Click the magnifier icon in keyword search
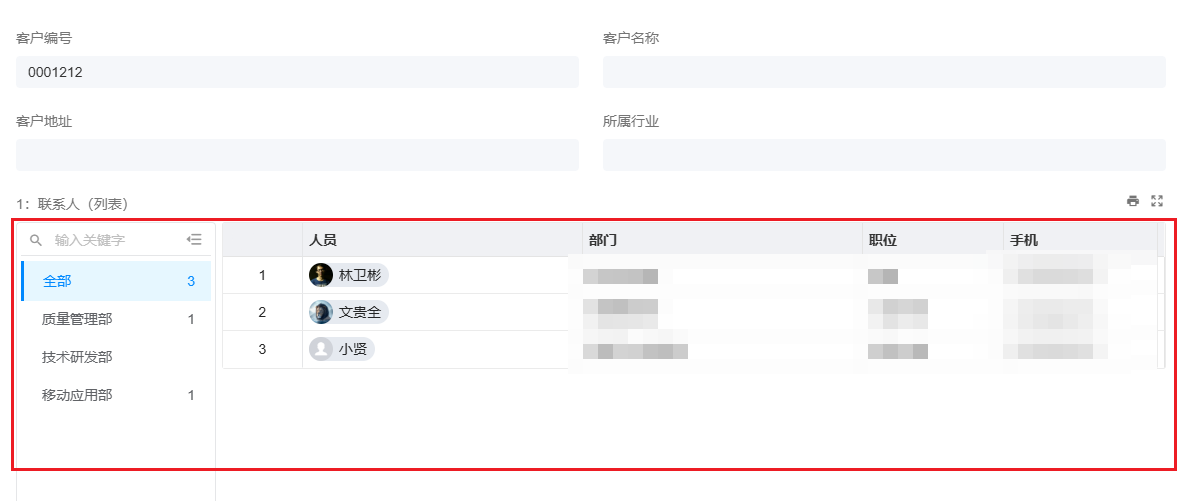Screen dimensions: 1195x501 (x=36, y=240)
